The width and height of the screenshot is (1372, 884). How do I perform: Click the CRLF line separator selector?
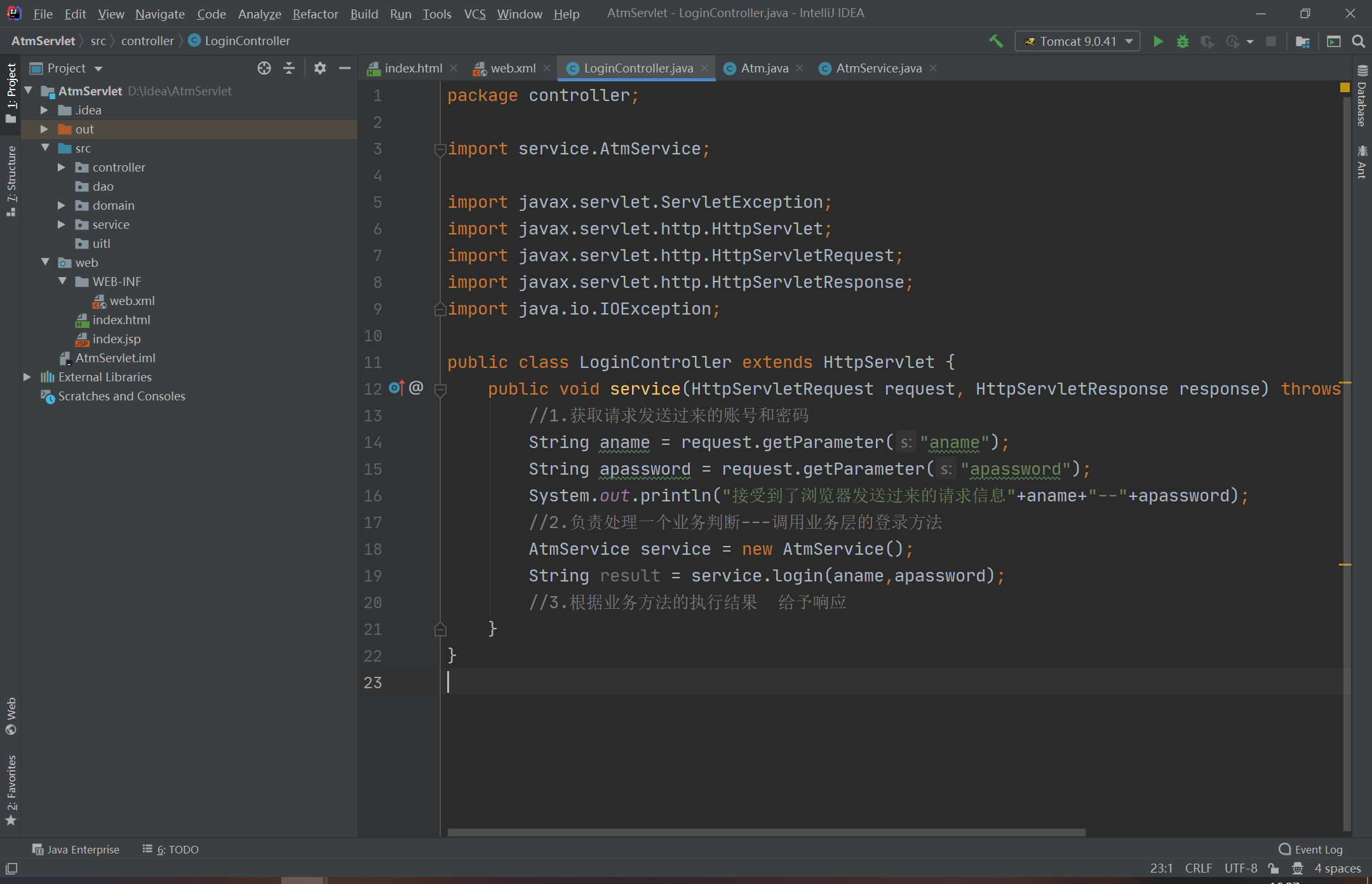pyautogui.click(x=1199, y=868)
